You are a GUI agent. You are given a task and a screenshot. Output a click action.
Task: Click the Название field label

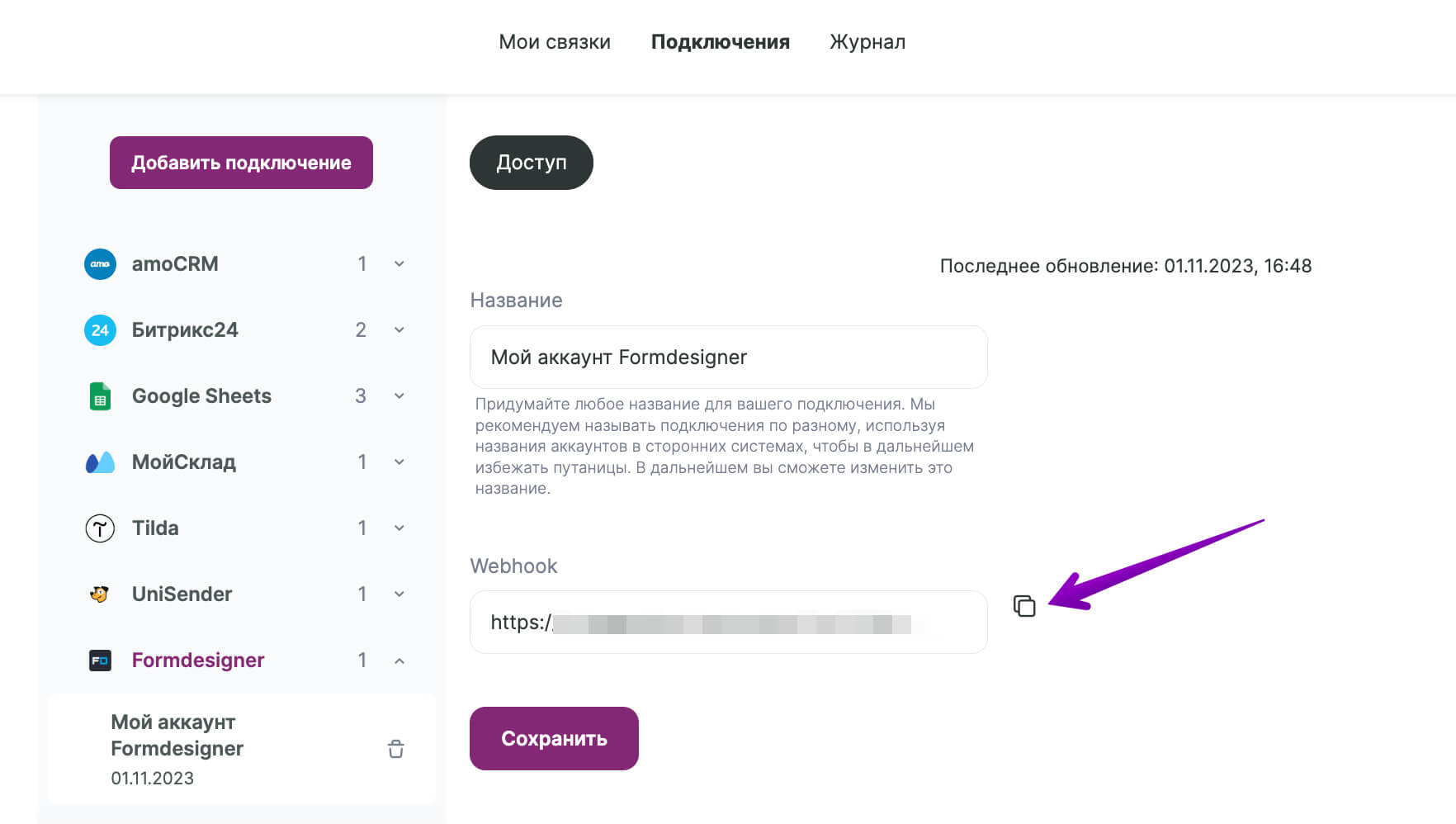coord(516,301)
